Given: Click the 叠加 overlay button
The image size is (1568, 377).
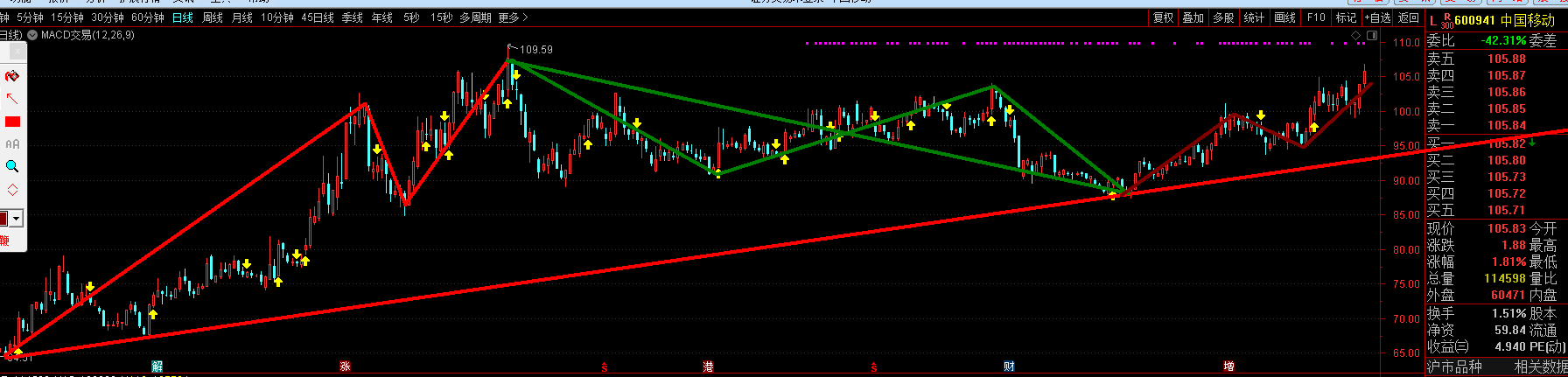Looking at the screenshot, I should pyautogui.click(x=1193, y=17).
